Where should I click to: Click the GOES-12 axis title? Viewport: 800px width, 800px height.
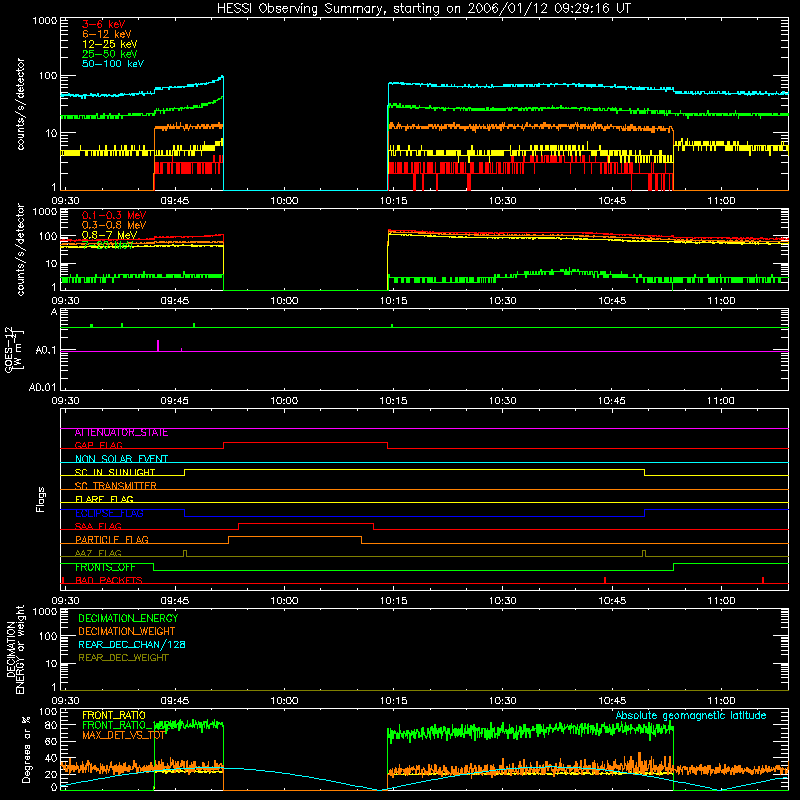(x=13, y=350)
